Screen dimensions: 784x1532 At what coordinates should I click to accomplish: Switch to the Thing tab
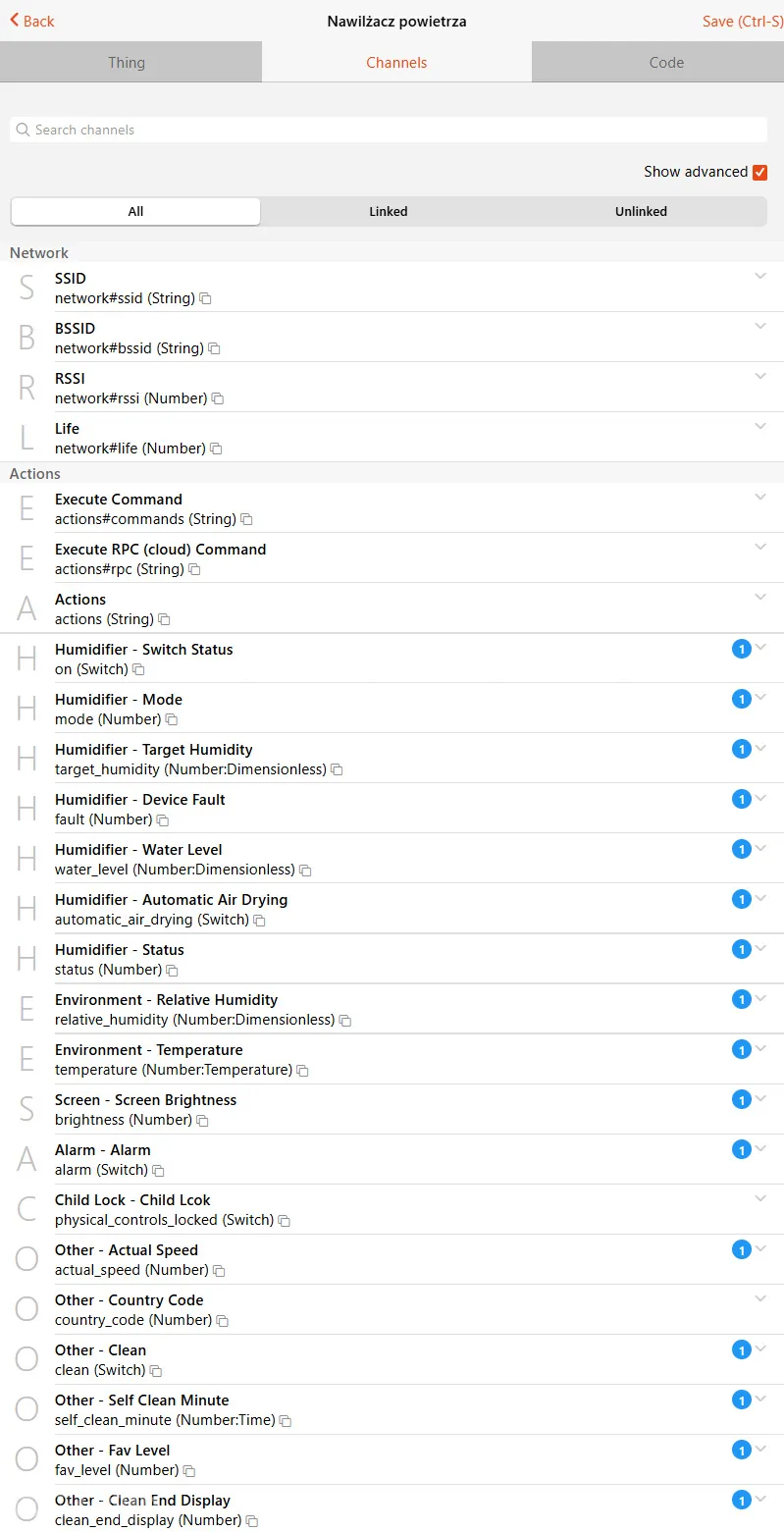click(127, 62)
